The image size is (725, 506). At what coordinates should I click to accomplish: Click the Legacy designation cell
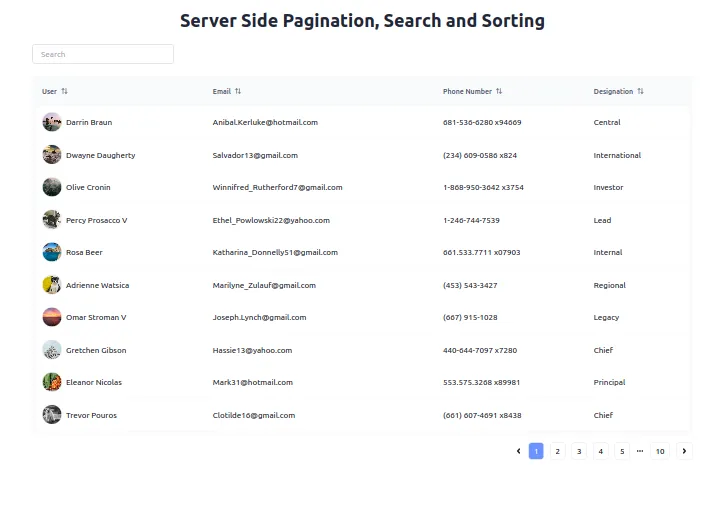click(x=606, y=317)
